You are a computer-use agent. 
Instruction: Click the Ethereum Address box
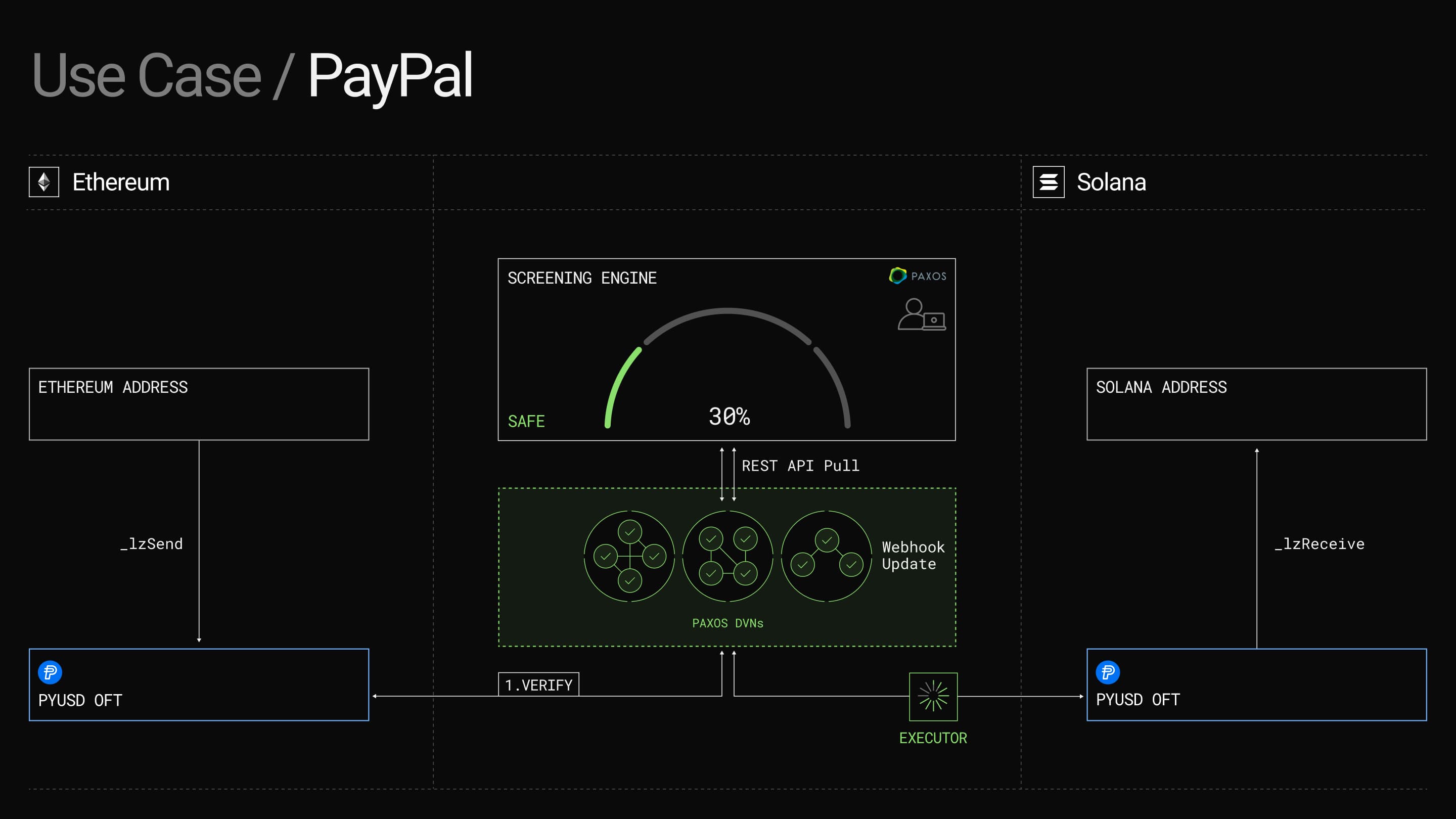pyautogui.click(x=199, y=404)
